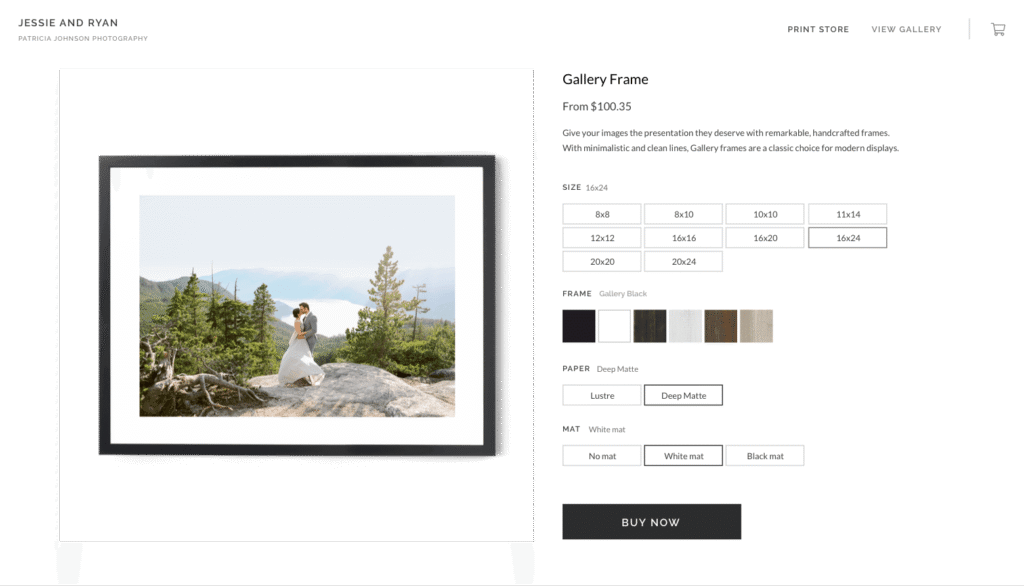Screen dimensions: 1024x586
Task: Pick the dark charcoal wood frame swatch
Action: (650, 326)
